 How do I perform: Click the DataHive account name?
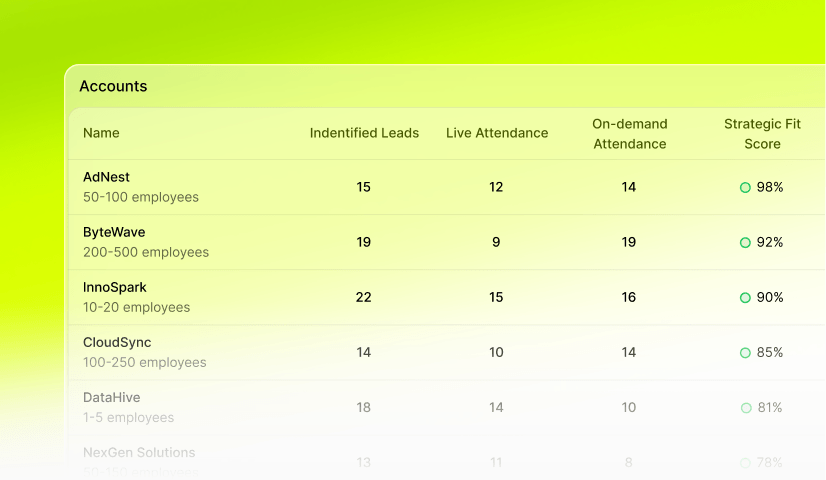pyautogui.click(x=112, y=397)
